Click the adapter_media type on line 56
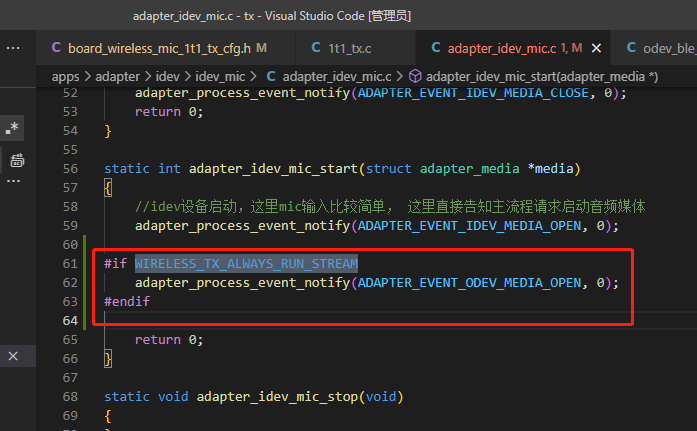This screenshot has height=431, width=697. (x=469, y=169)
